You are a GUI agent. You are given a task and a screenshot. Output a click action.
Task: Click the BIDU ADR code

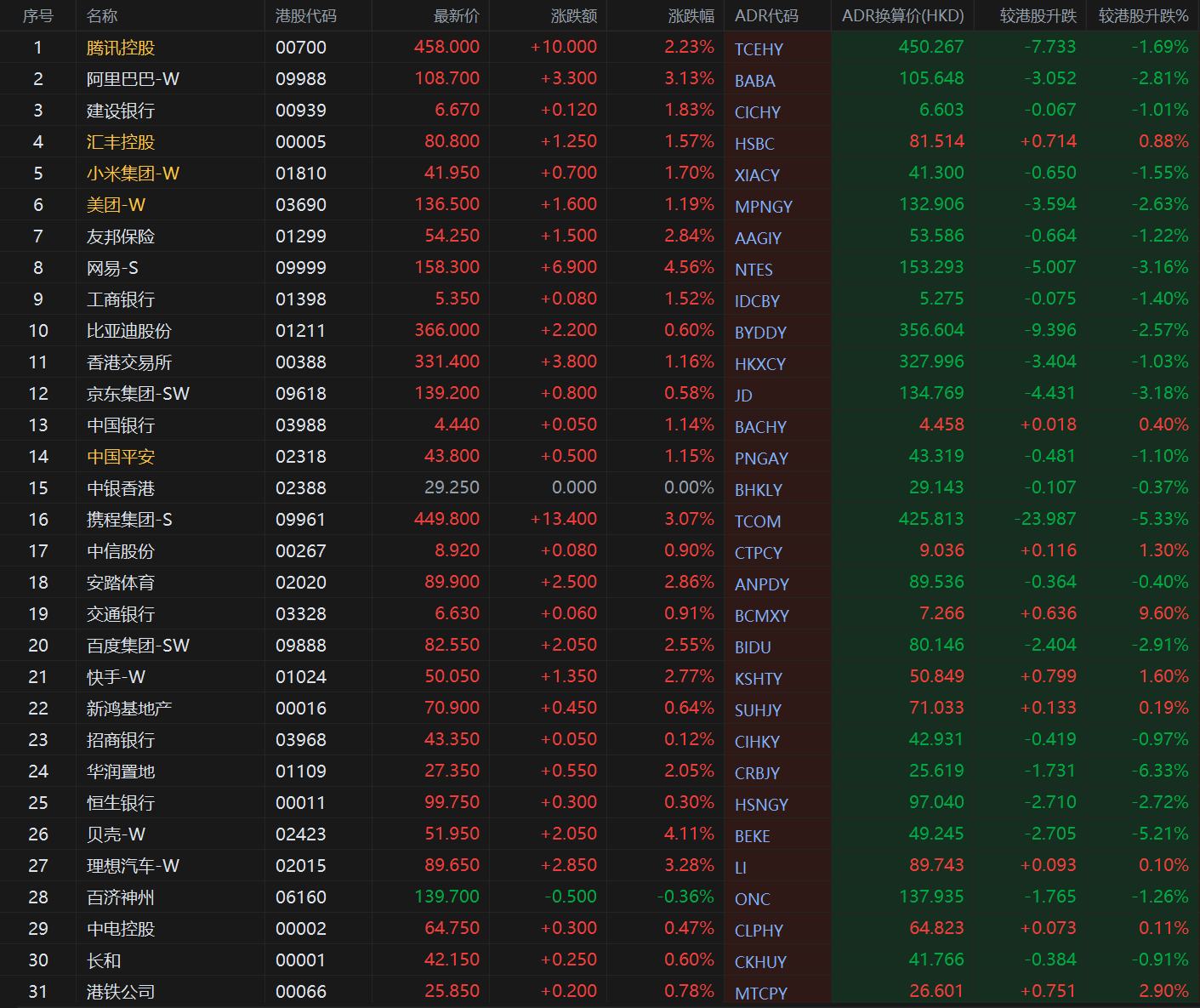(753, 647)
